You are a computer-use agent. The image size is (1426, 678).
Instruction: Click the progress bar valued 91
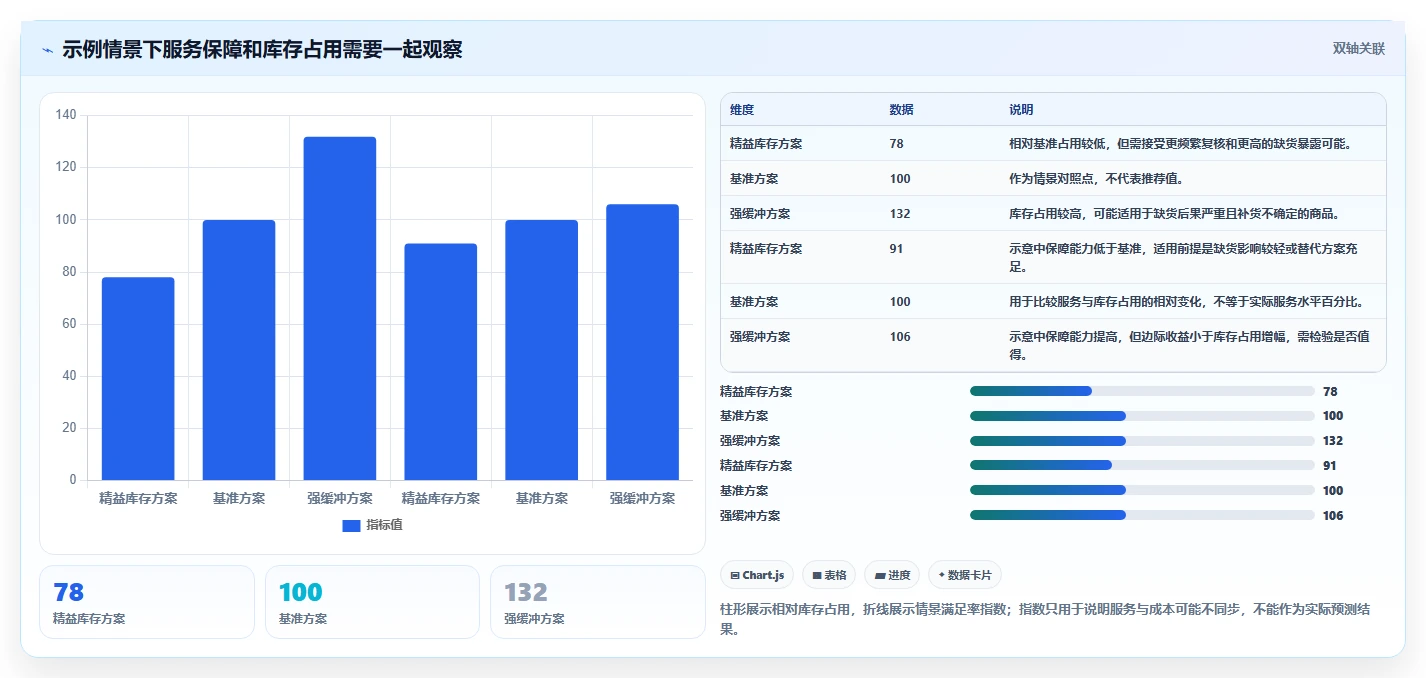click(1142, 465)
